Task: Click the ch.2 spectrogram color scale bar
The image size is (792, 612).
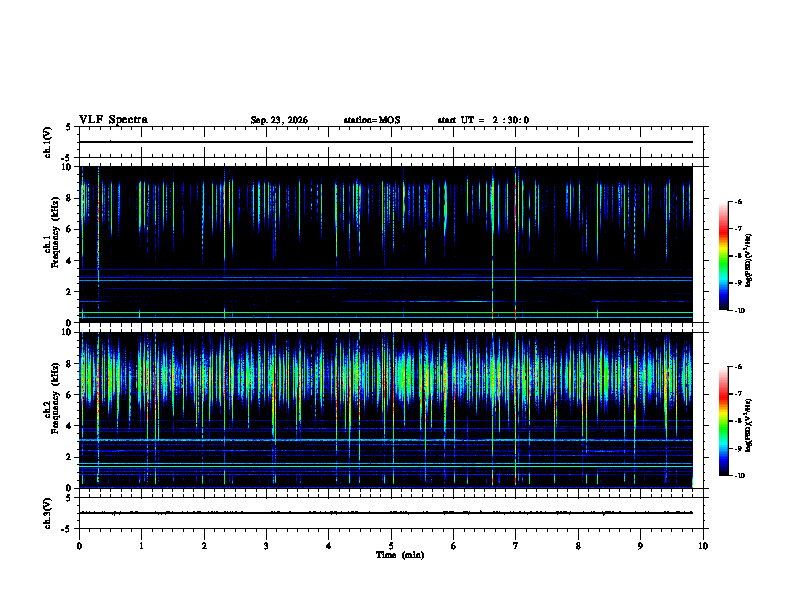Action: (723, 421)
